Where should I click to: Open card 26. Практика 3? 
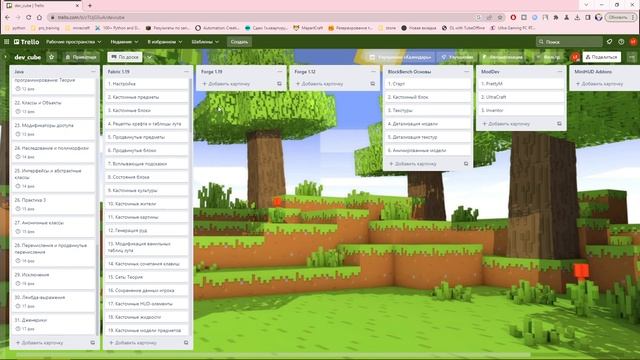(54, 204)
